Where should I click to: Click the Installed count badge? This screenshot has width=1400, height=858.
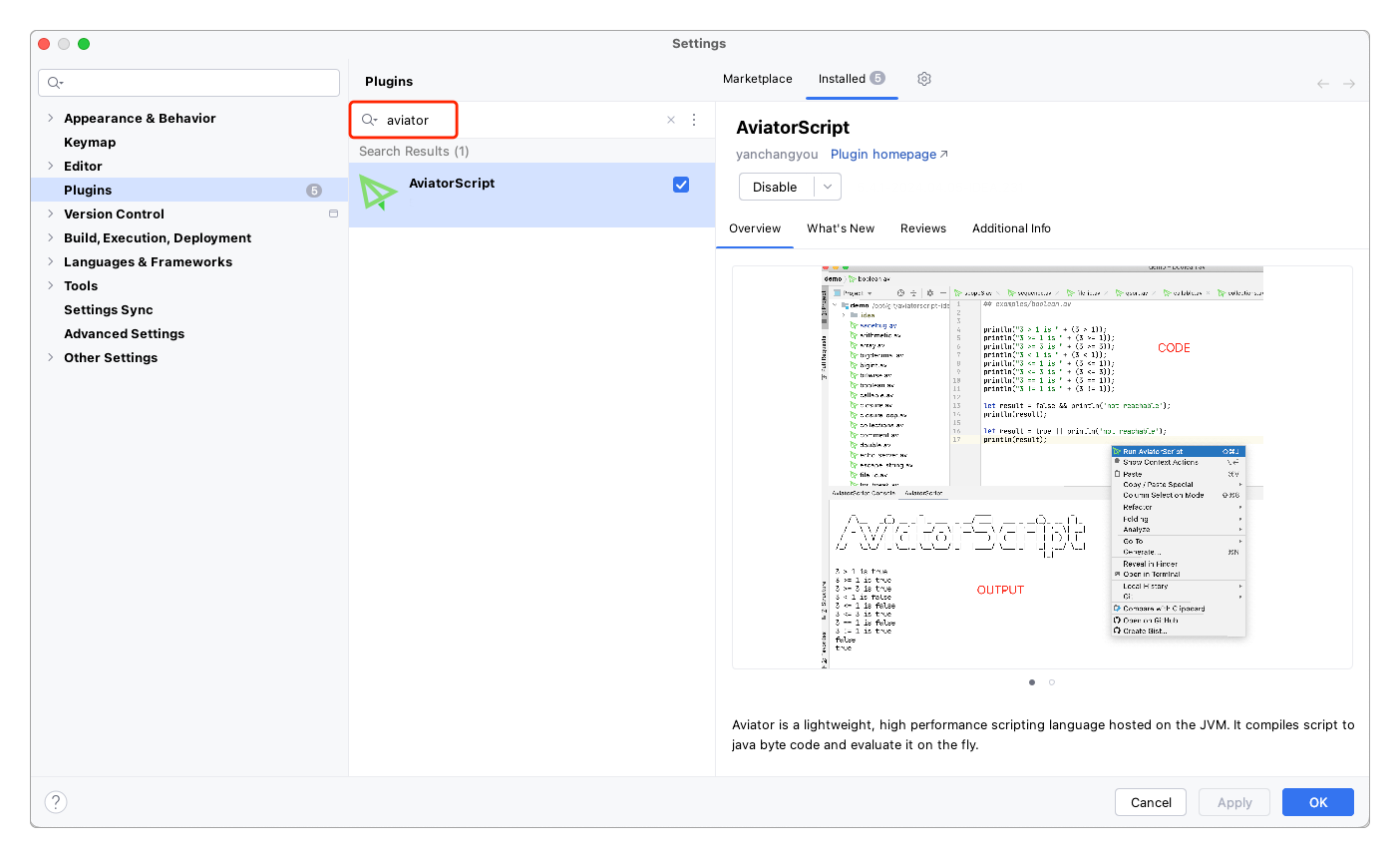[877, 78]
